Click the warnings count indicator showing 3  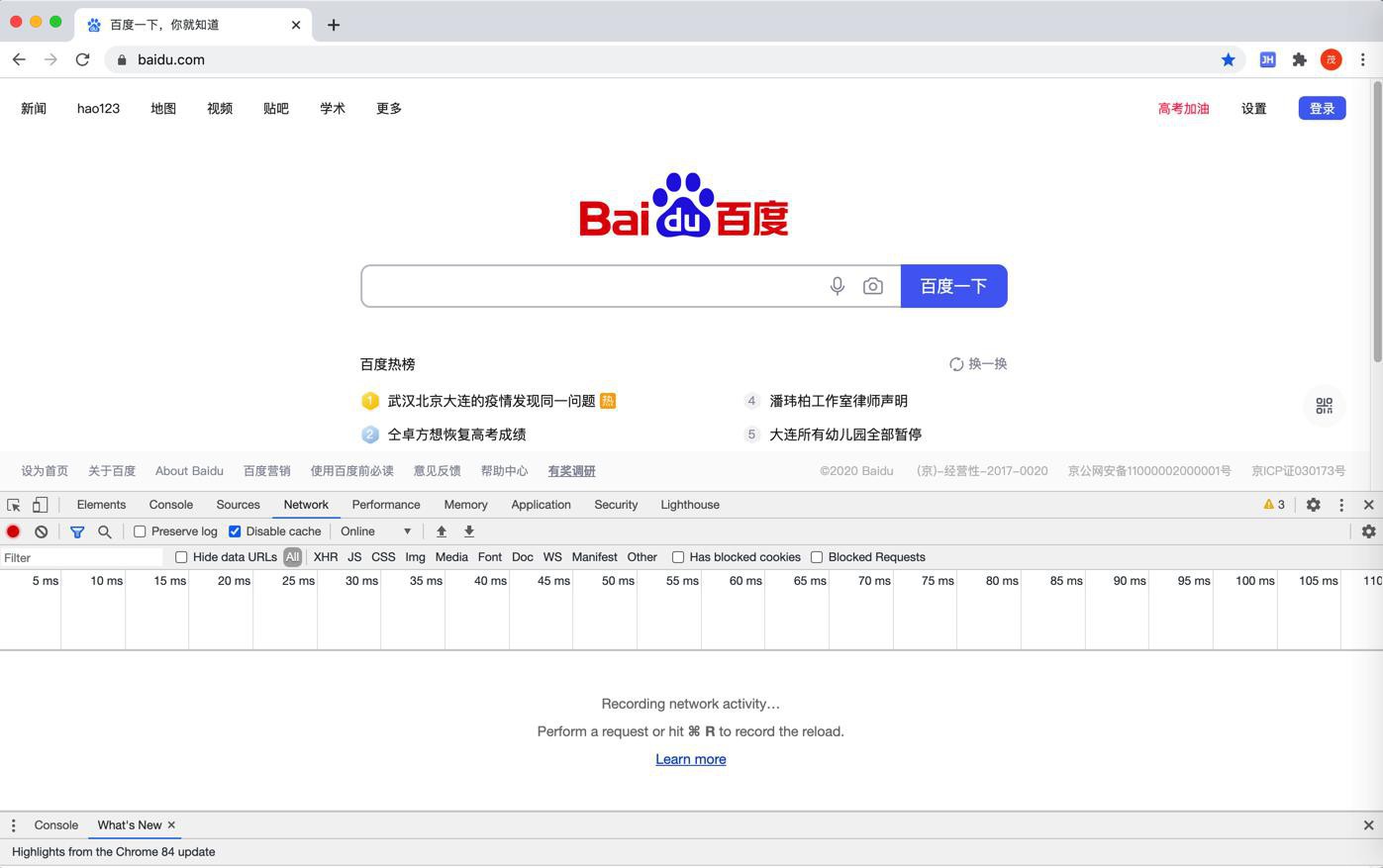pyautogui.click(x=1274, y=505)
